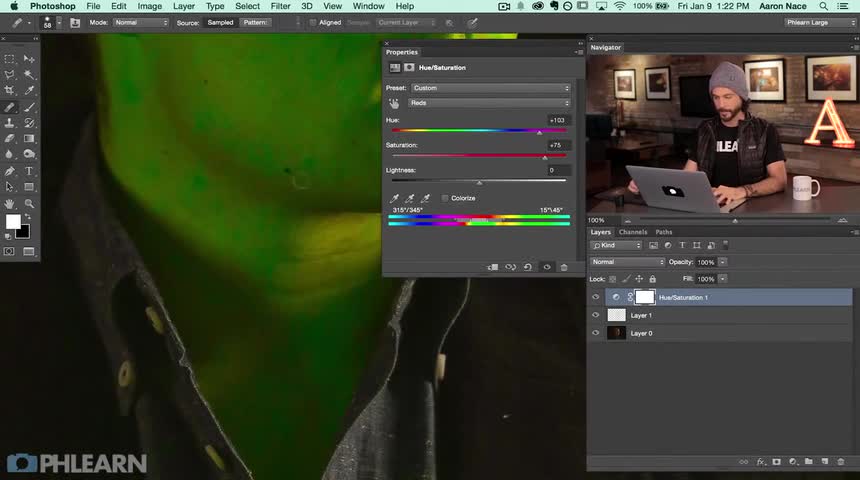Open the Sample dropdown showing Current Layer

click(406, 22)
